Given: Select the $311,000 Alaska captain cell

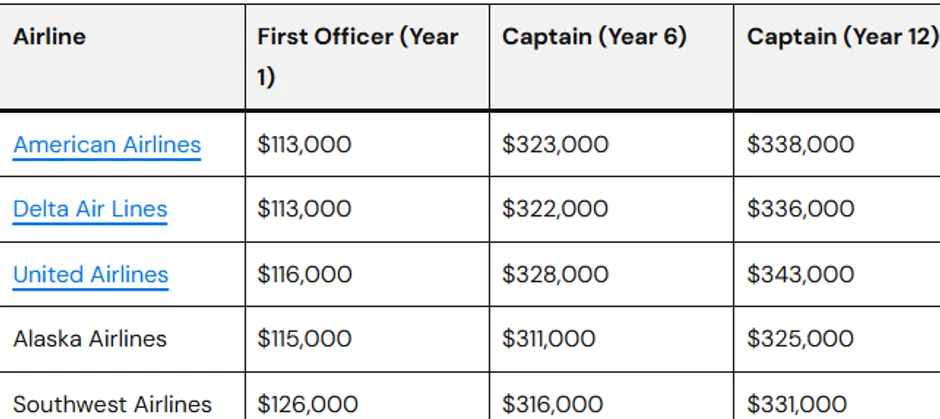Looking at the screenshot, I should click(x=549, y=339).
